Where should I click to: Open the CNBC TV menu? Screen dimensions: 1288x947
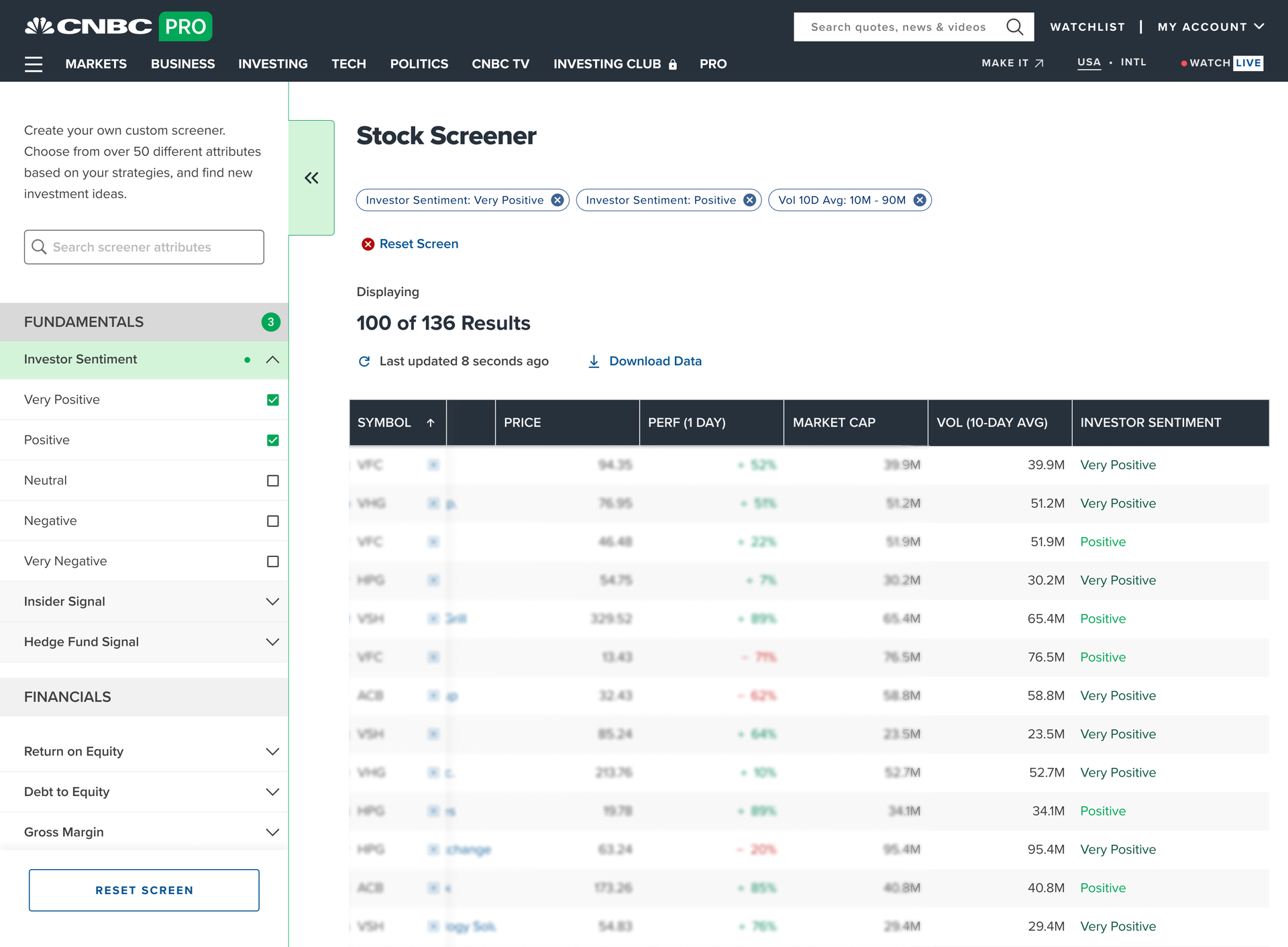(500, 64)
